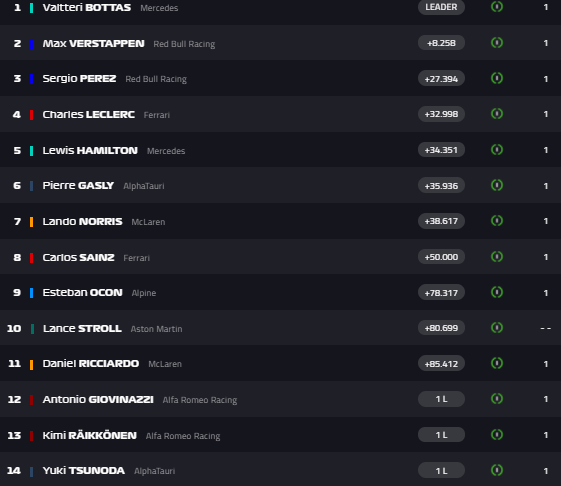Click the red Ferrari color bar for Sainz

coord(31,258)
